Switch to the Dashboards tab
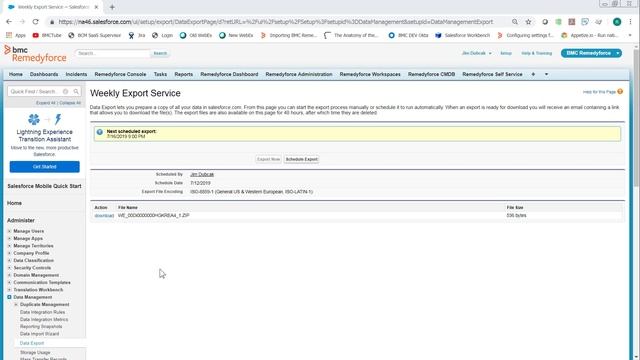 [44, 74]
